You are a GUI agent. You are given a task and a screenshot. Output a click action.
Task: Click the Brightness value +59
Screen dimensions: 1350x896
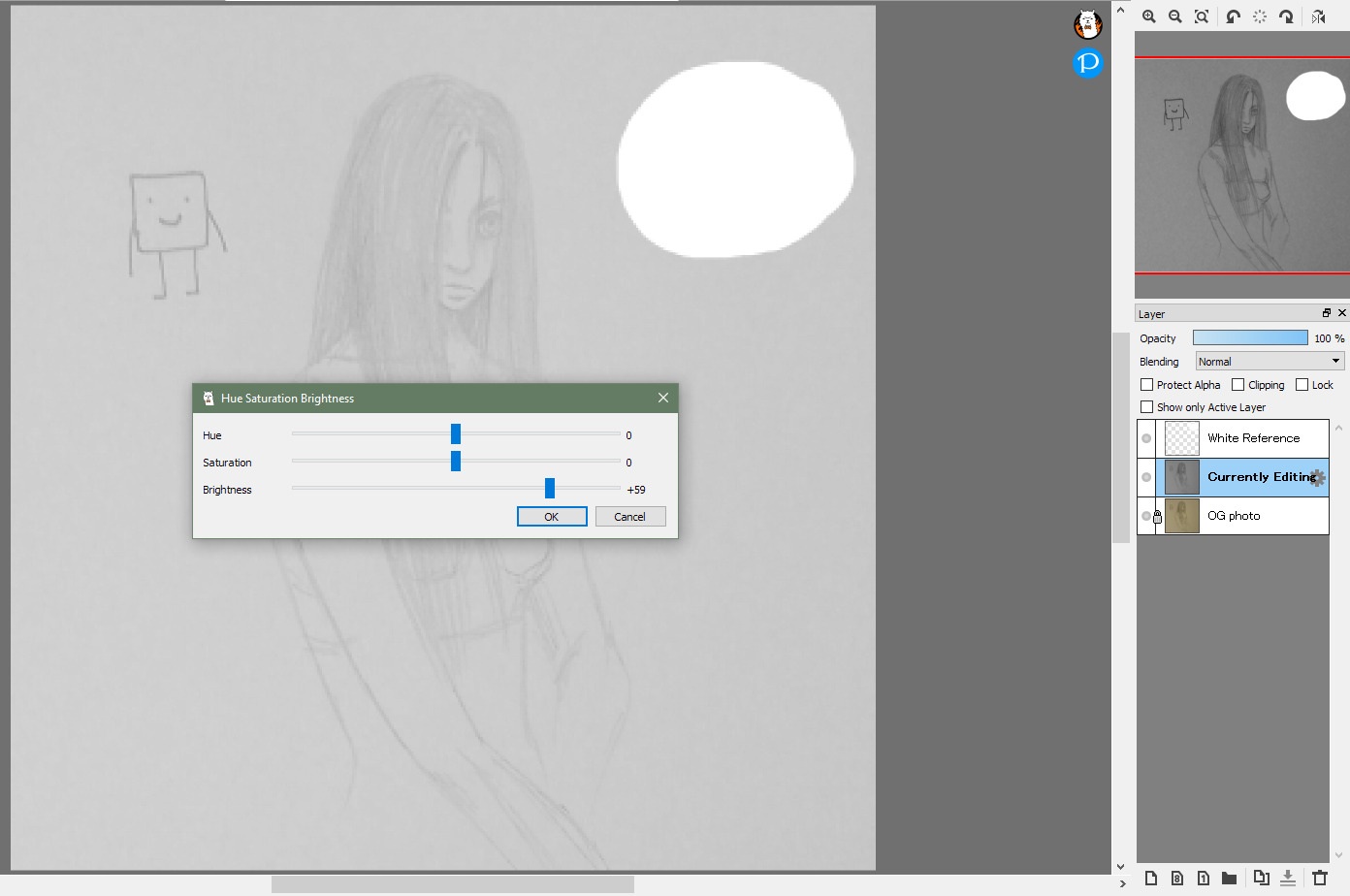(x=636, y=490)
